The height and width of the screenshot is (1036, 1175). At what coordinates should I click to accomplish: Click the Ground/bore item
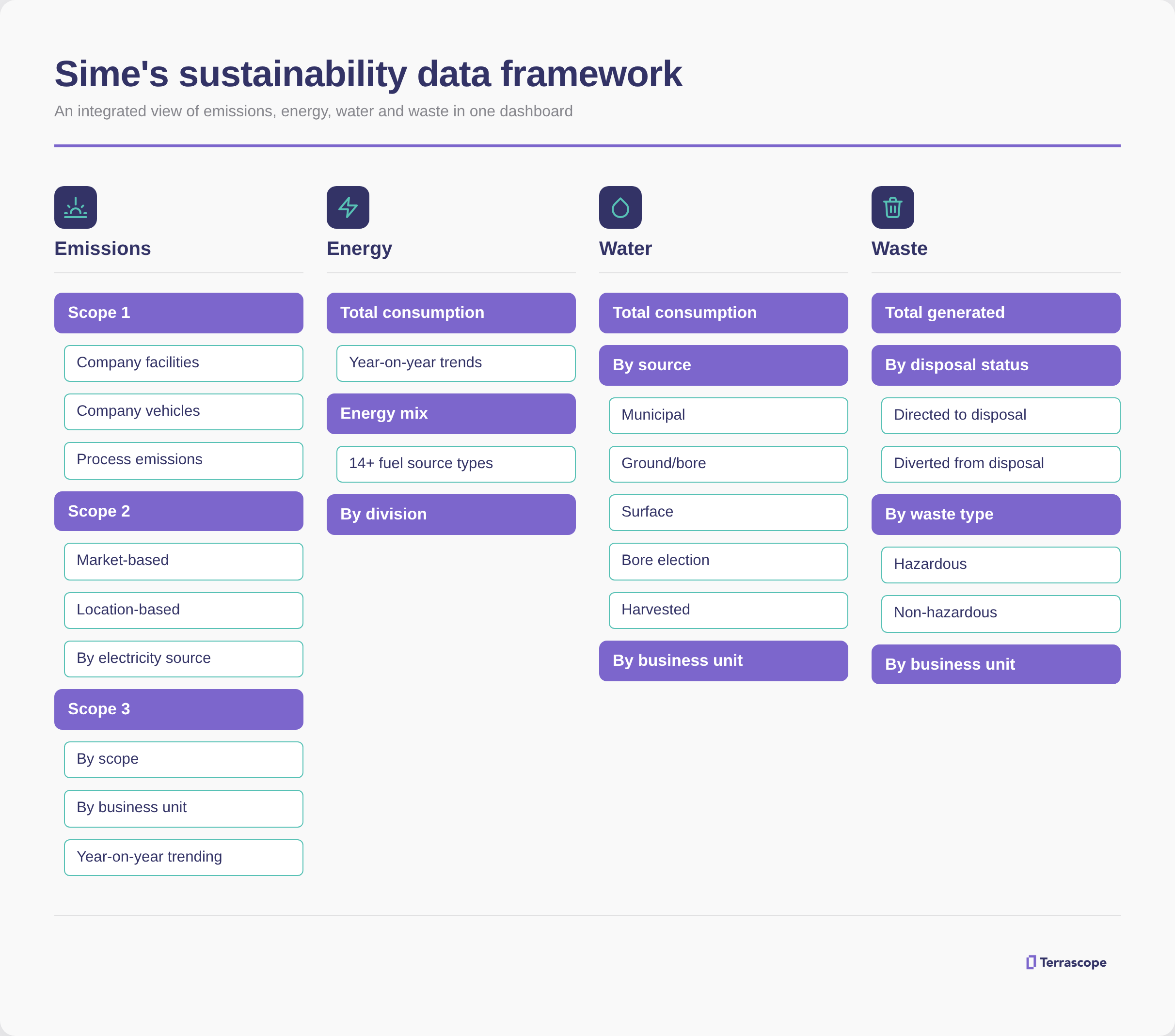[x=728, y=464]
